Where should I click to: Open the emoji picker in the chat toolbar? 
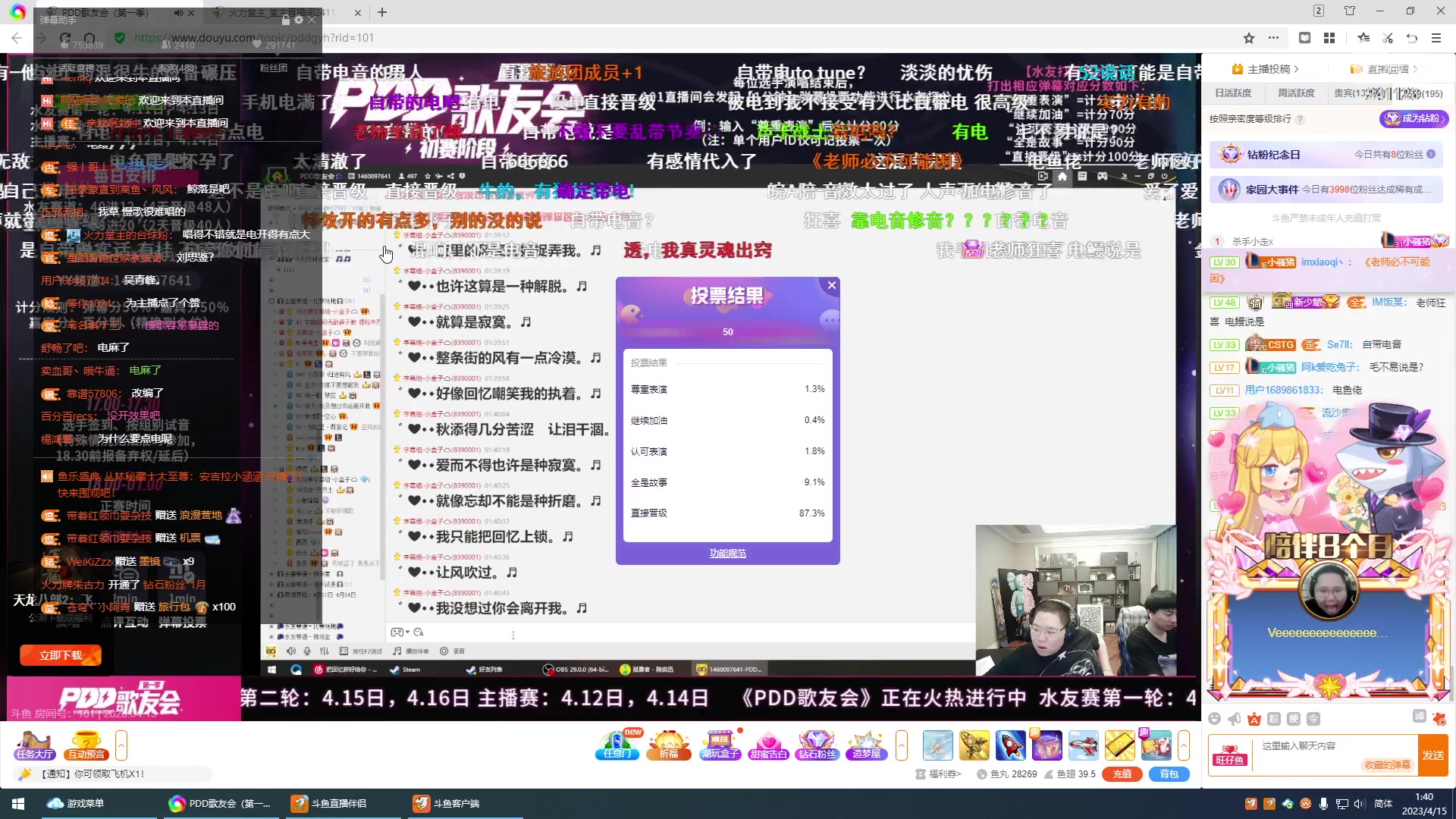(1215, 718)
